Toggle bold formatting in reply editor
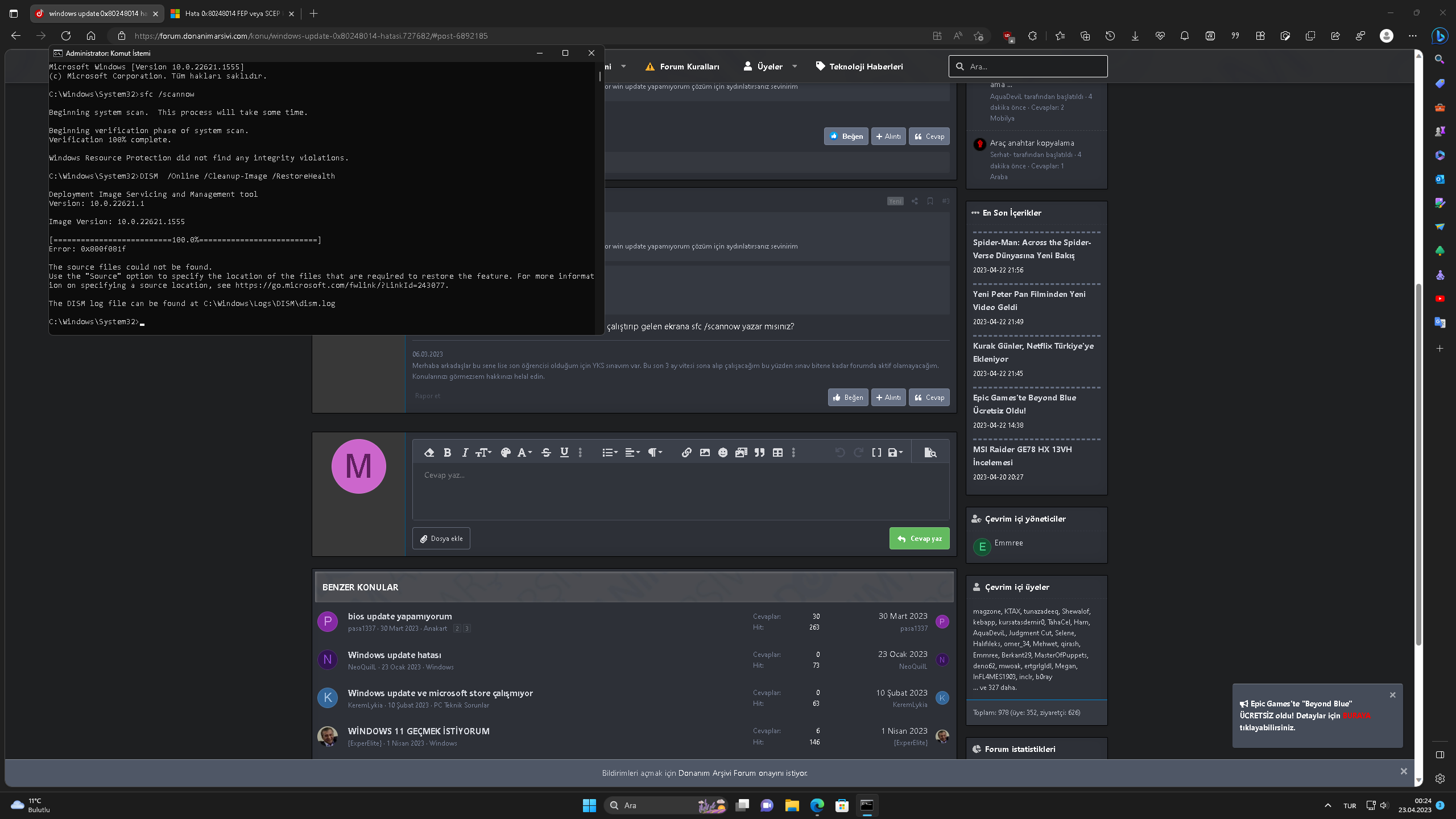1456x819 pixels. [x=447, y=452]
